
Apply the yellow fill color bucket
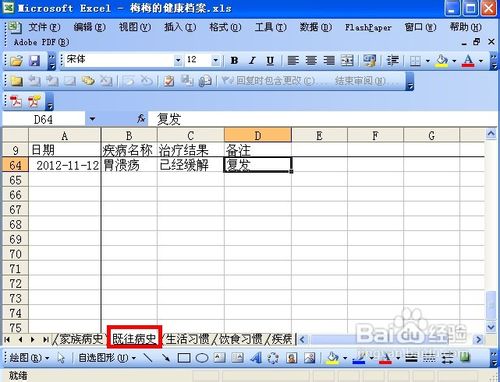click(x=442, y=61)
